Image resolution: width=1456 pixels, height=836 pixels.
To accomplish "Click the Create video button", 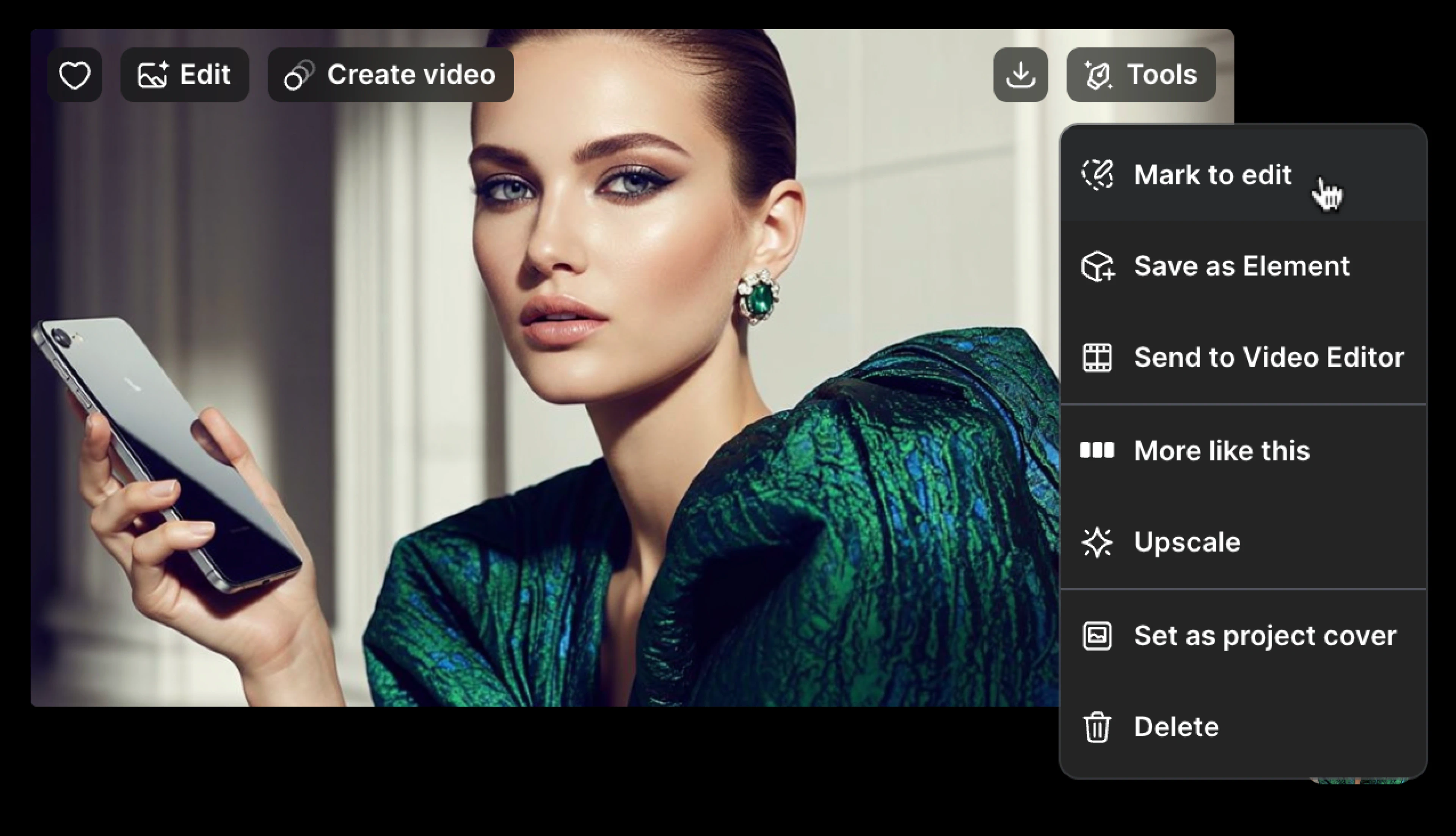I will pos(391,75).
